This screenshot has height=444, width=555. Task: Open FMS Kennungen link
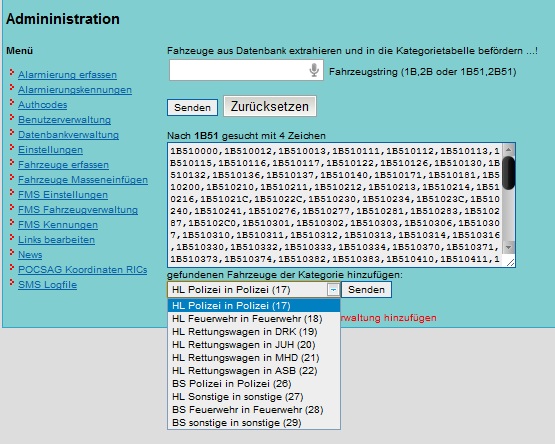(x=58, y=224)
